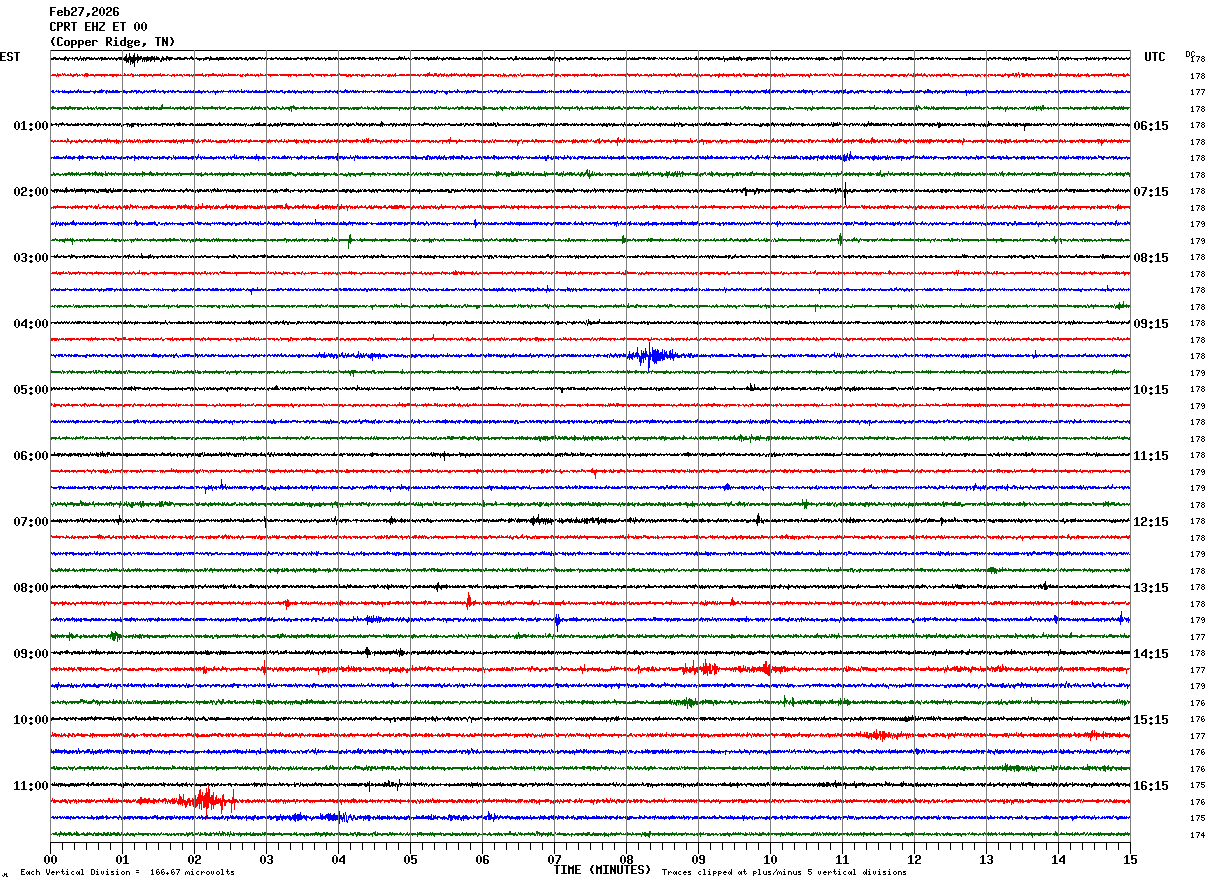The image size is (1210, 886).
Task: Select the 03:00 EST row label
Action: (31, 258)
